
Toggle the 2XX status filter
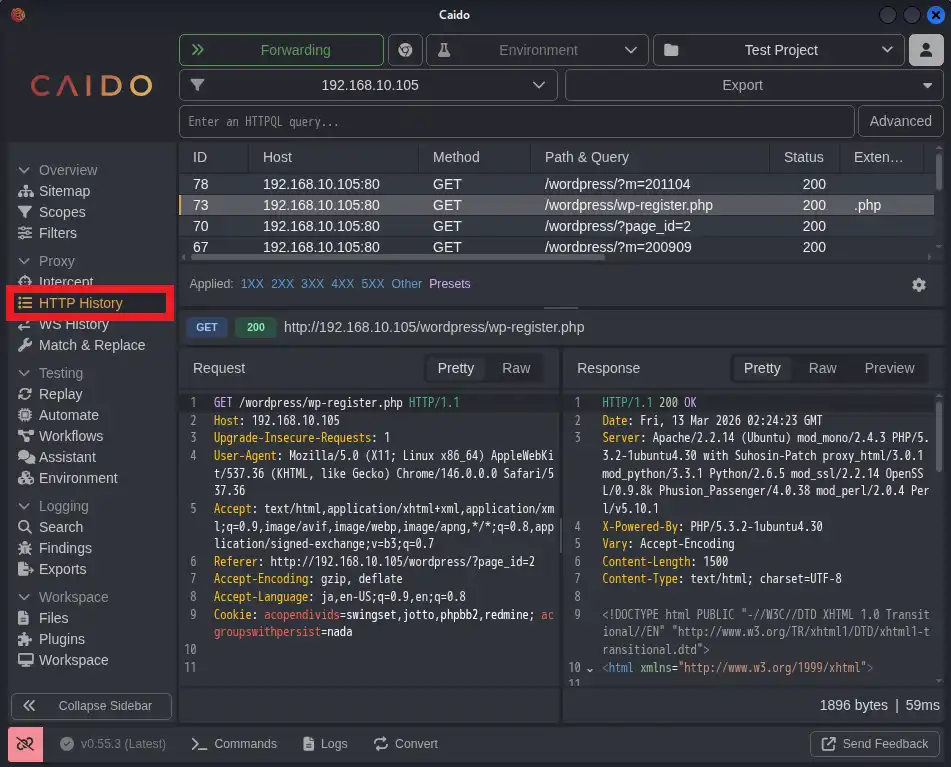[283, 284]
